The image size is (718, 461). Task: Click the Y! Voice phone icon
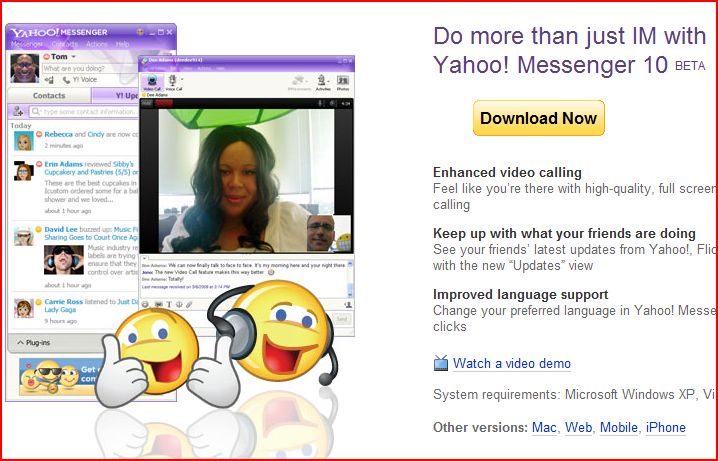[x=66, y=80]
